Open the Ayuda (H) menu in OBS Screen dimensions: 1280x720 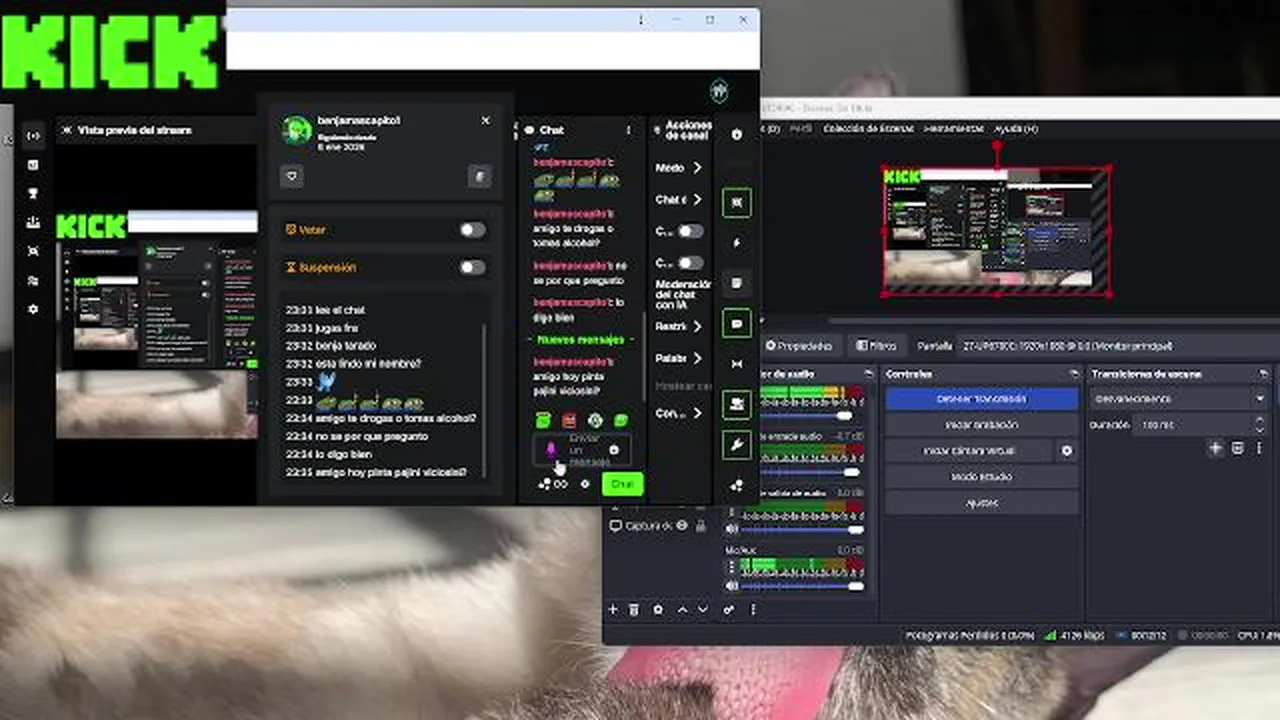click(1016, 129)
